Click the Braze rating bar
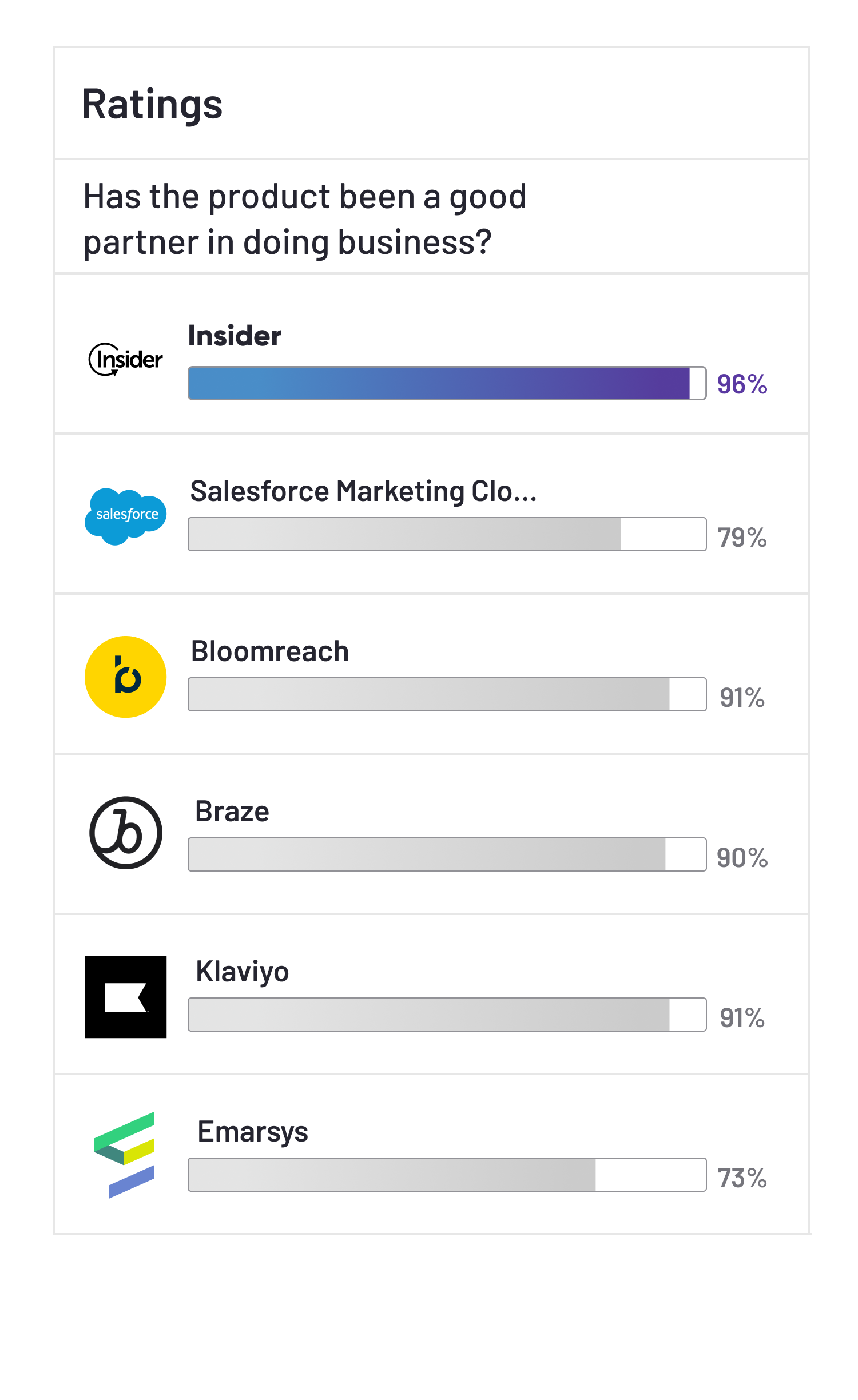Screen dimensions: 858x1400 (x=447, y=854)
